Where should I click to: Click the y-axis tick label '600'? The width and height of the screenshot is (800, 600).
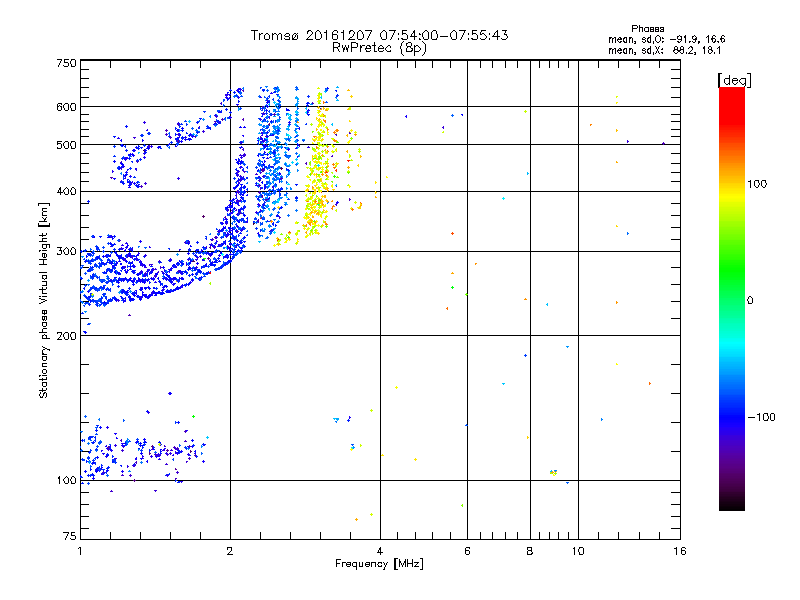66,107
